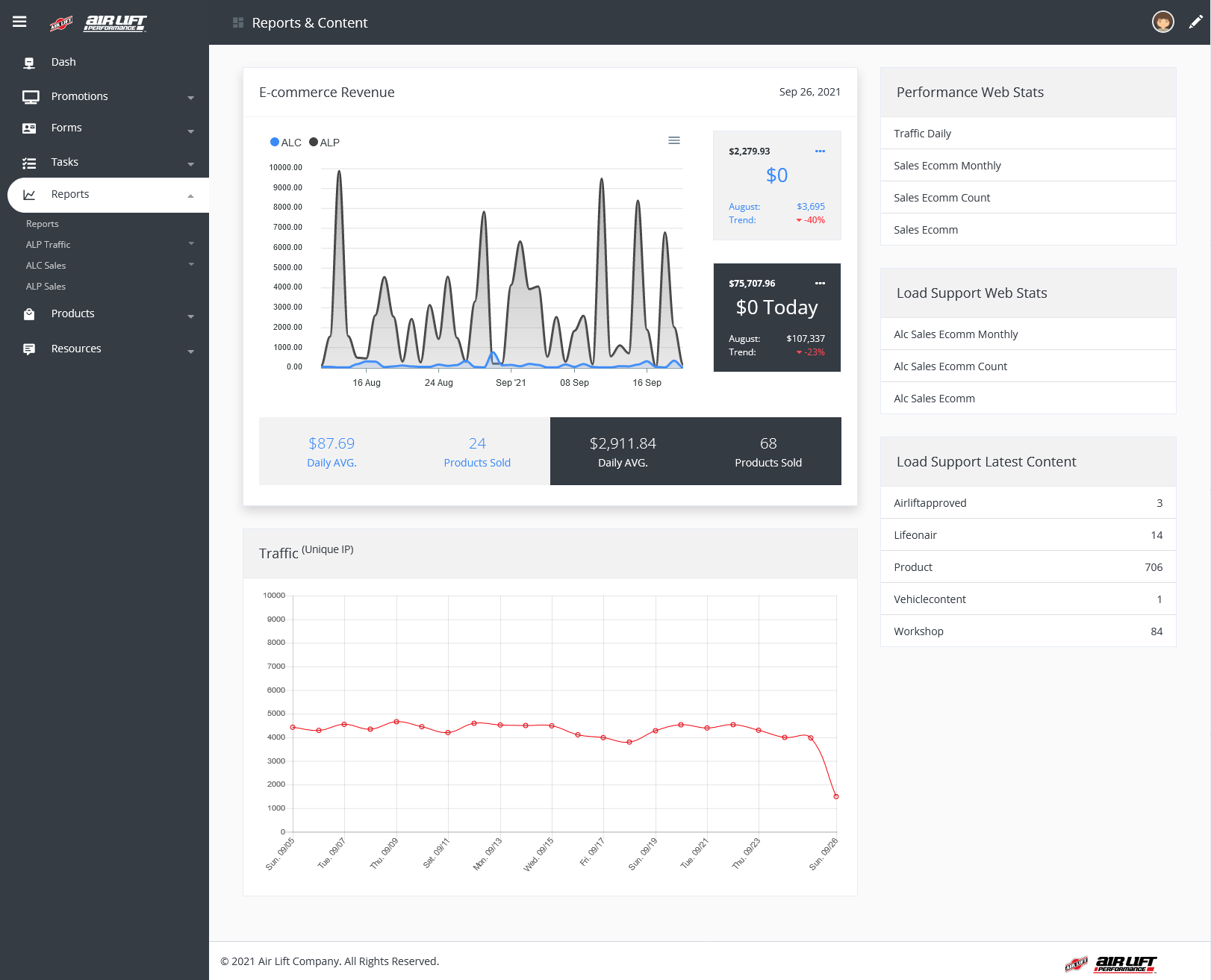Open the Lifeonair content row
1211x980 pixels.
[x=1028, y=535]
